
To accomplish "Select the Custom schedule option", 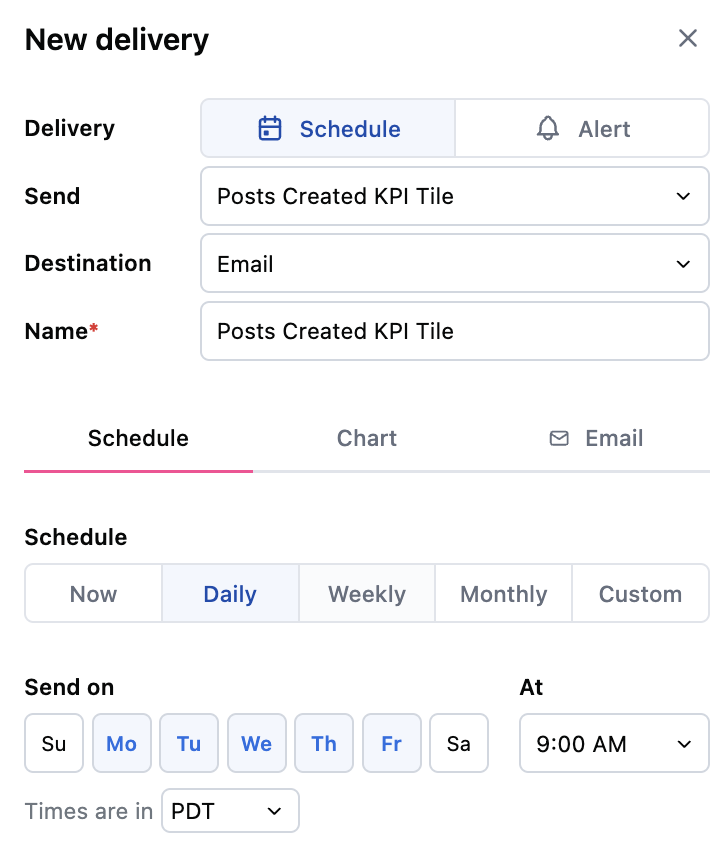I will tap(640, 593).
